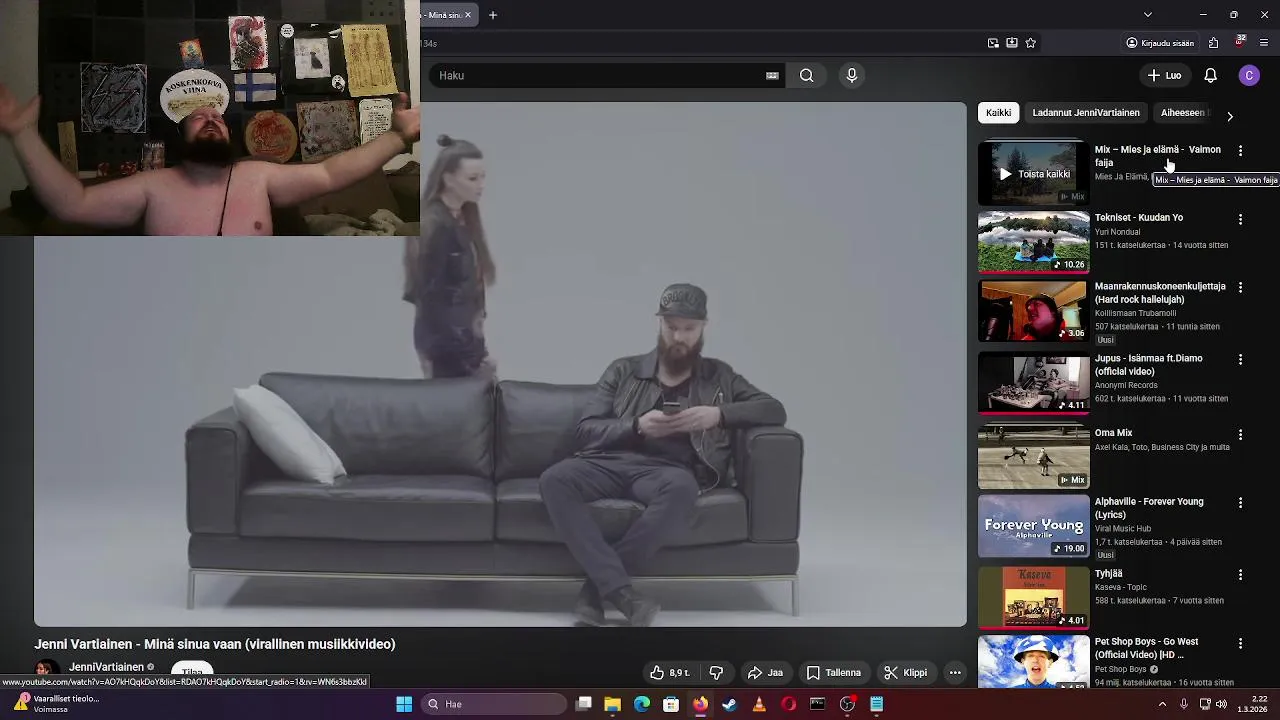Click the Klippi clip button
This screenshot has height=720, width=1280.
pos(906,673)
